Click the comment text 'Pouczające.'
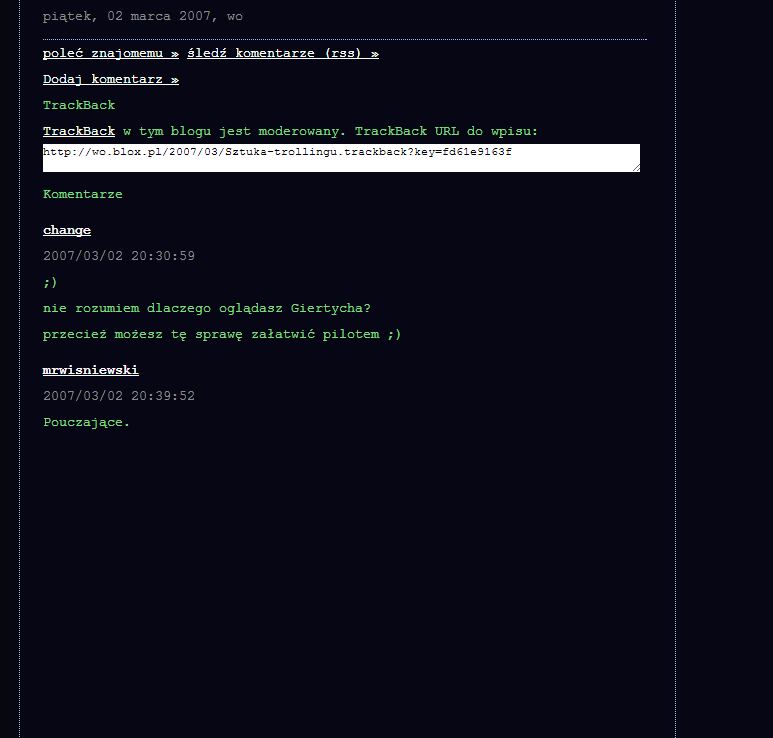This screenshot has height=738, width=773. (86, 422)
